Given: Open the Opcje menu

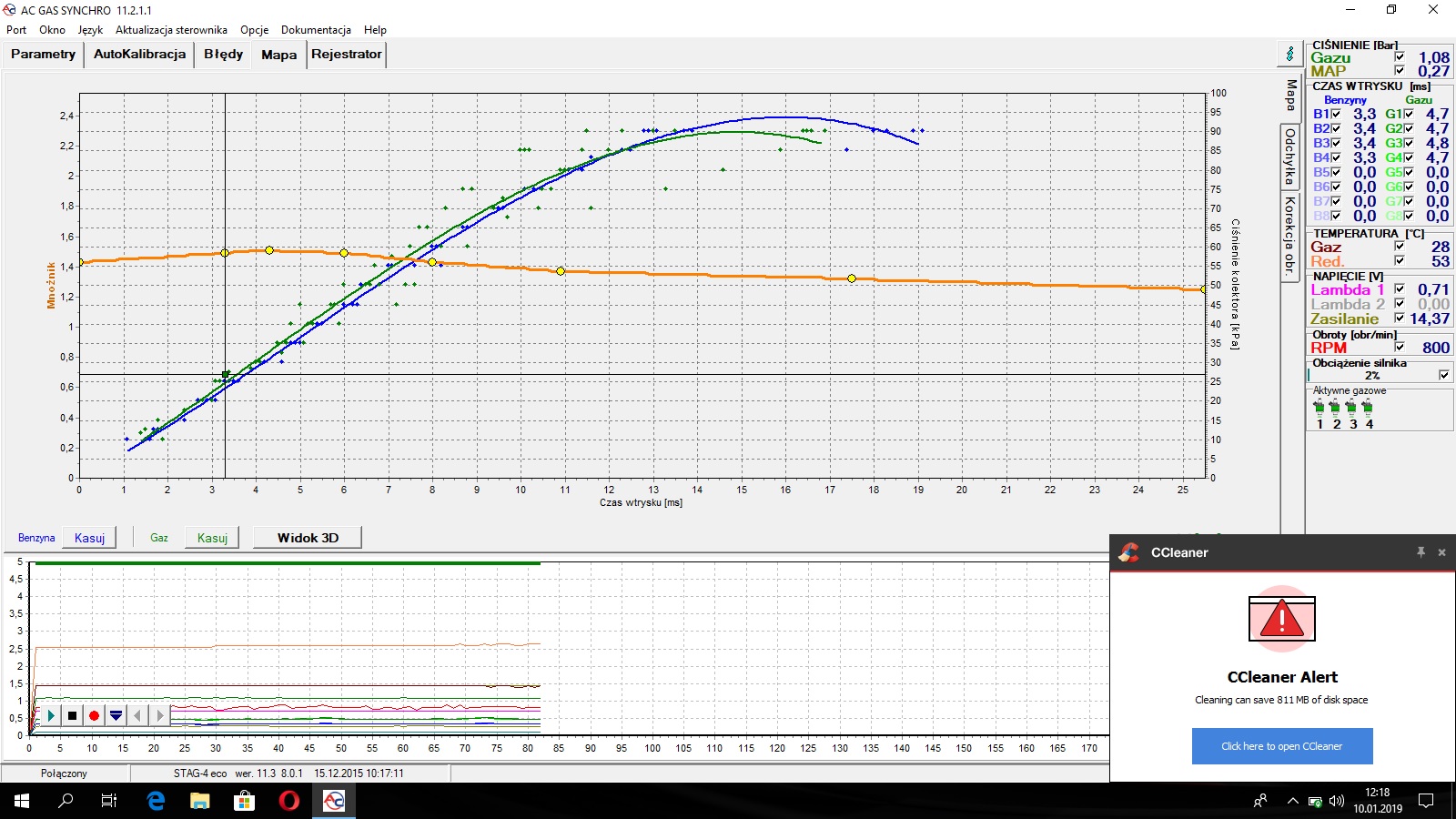Looking at the screenshot, I should tap(254, 30).
